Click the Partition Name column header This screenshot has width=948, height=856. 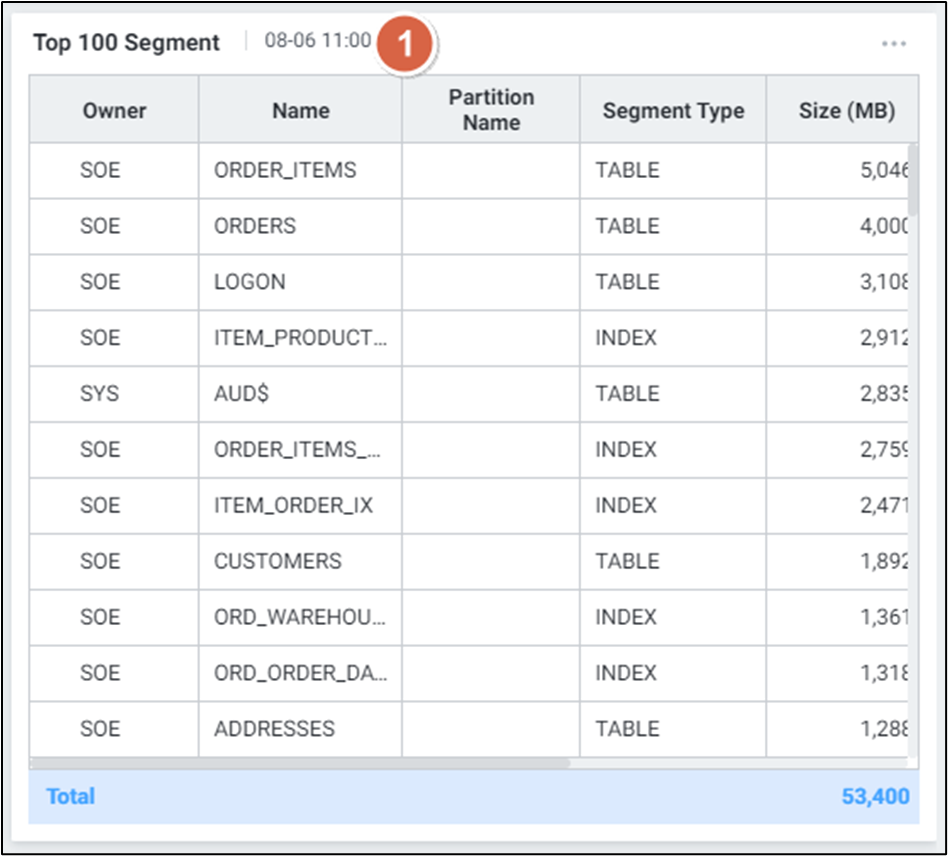[x=490, y=110]
